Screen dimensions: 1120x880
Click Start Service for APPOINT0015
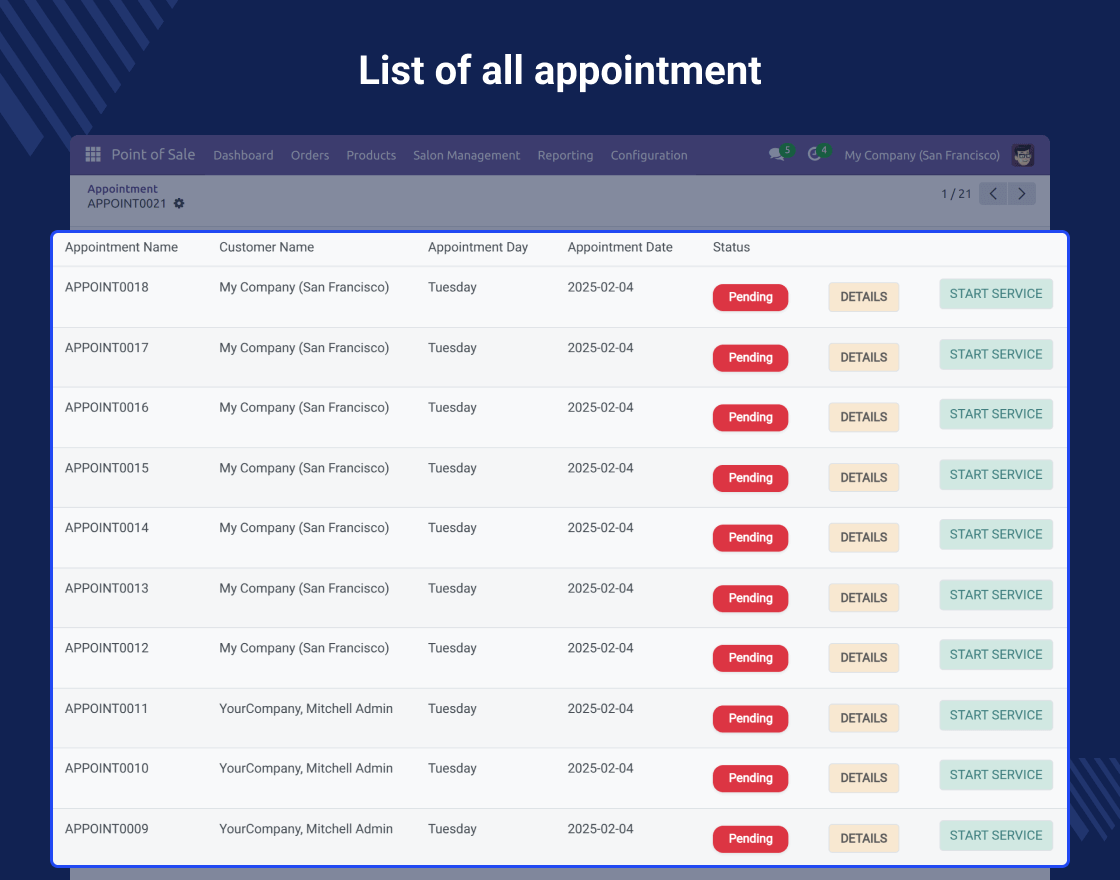click(996, 474)
